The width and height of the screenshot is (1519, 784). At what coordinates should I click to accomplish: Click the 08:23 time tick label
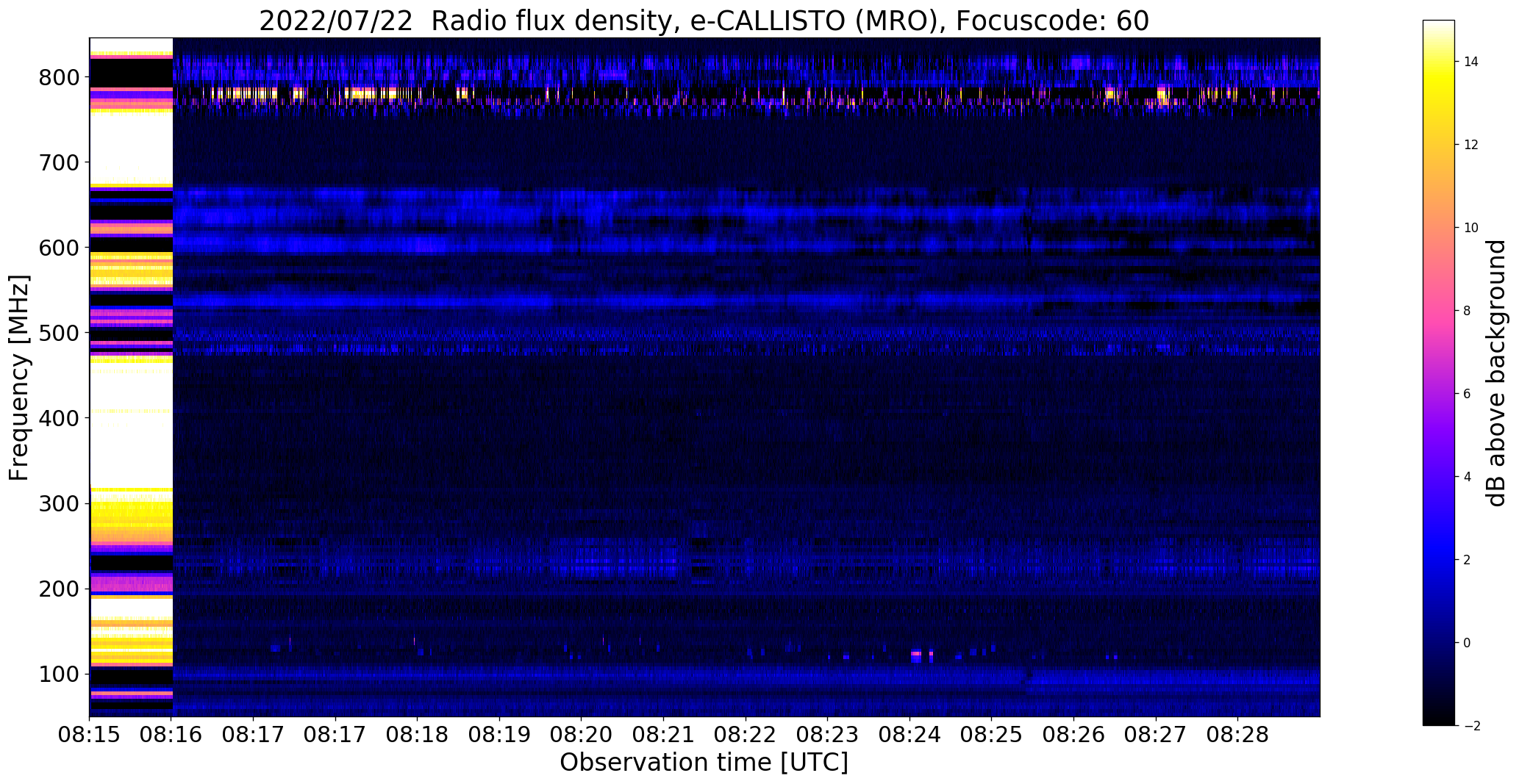pyautogui.click(x=827, y=735)
